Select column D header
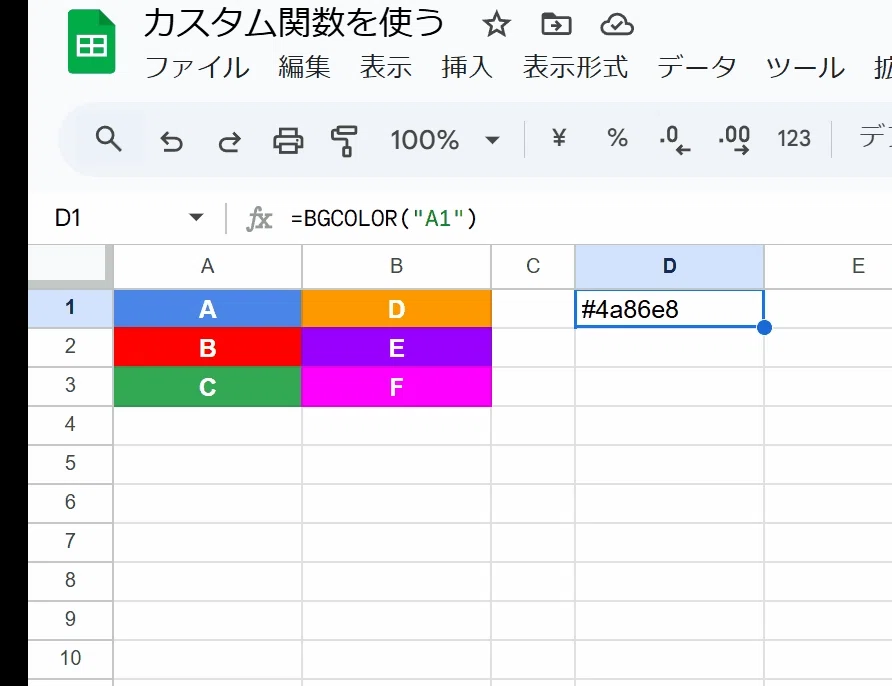The height and width of the screenshot is (686, 892). pyautogui.click(x=670, y=266)
